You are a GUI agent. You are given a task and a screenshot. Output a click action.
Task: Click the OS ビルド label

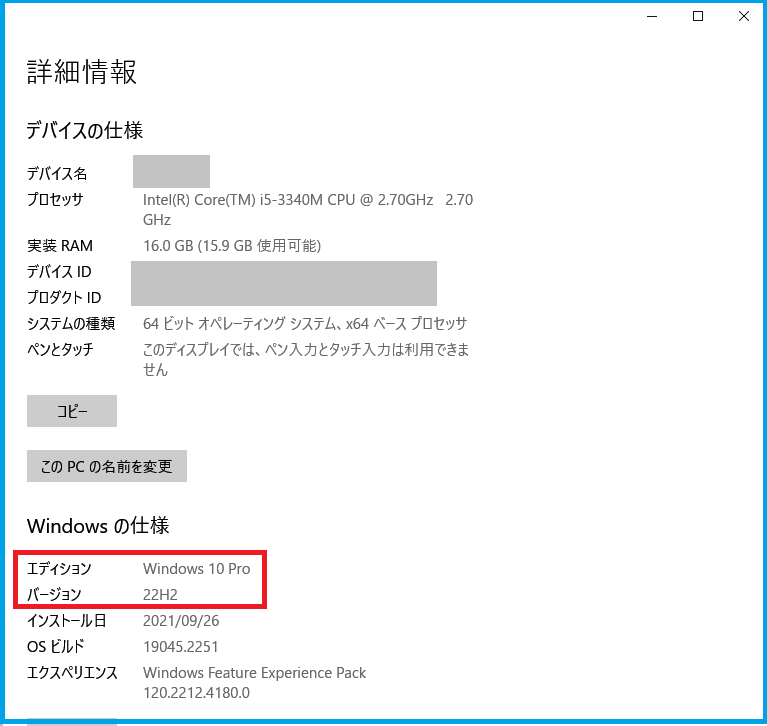point(55,646)
